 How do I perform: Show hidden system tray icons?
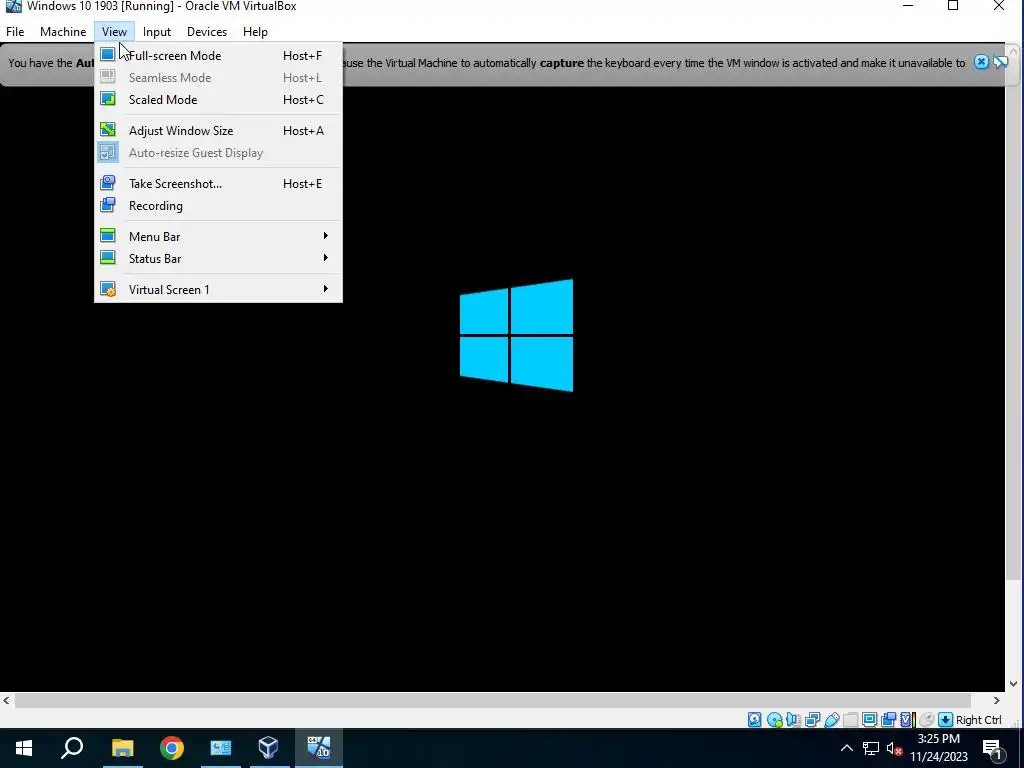[x=846, y=748]
